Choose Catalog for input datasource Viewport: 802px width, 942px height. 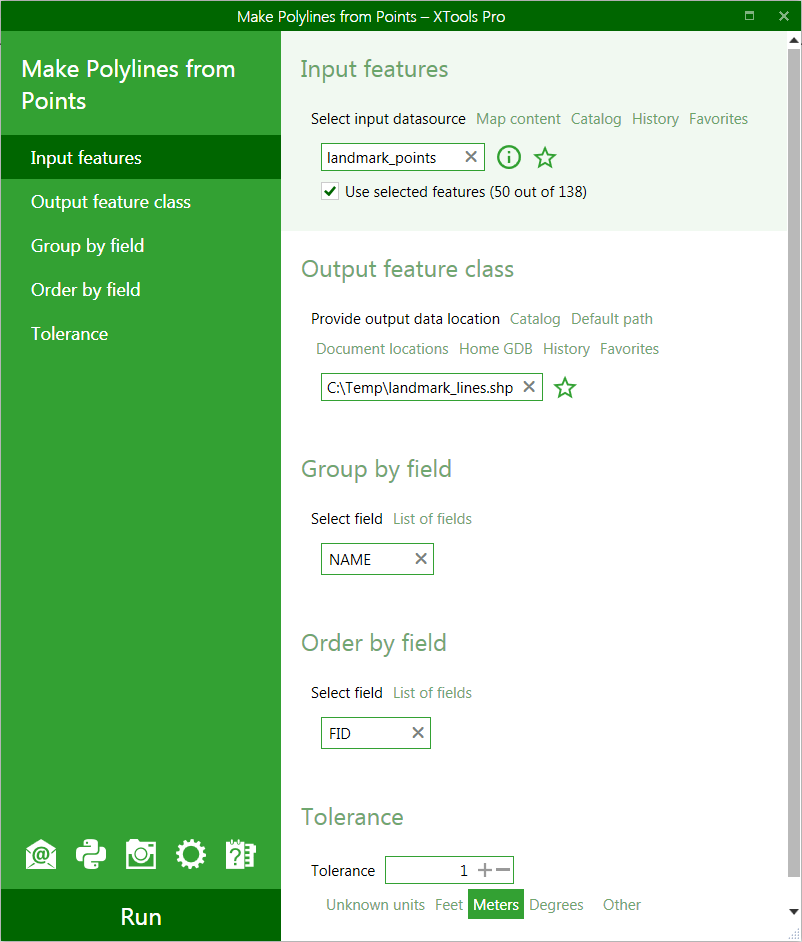pos(595,119)
